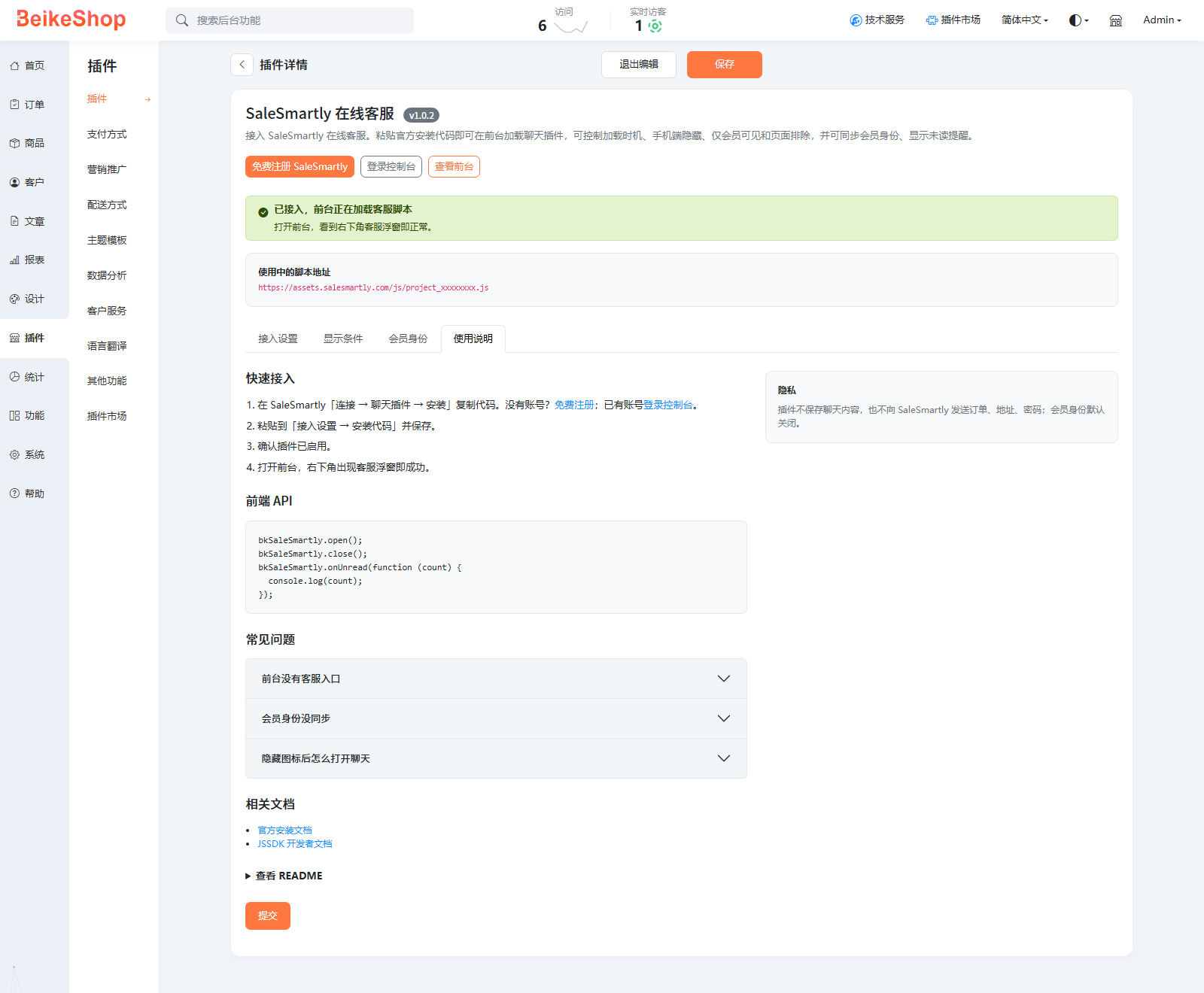The width and height of the screenshot is (1204, 993).
Task: Click the back arrow beside 插件详情
Action: coord(242,65)
